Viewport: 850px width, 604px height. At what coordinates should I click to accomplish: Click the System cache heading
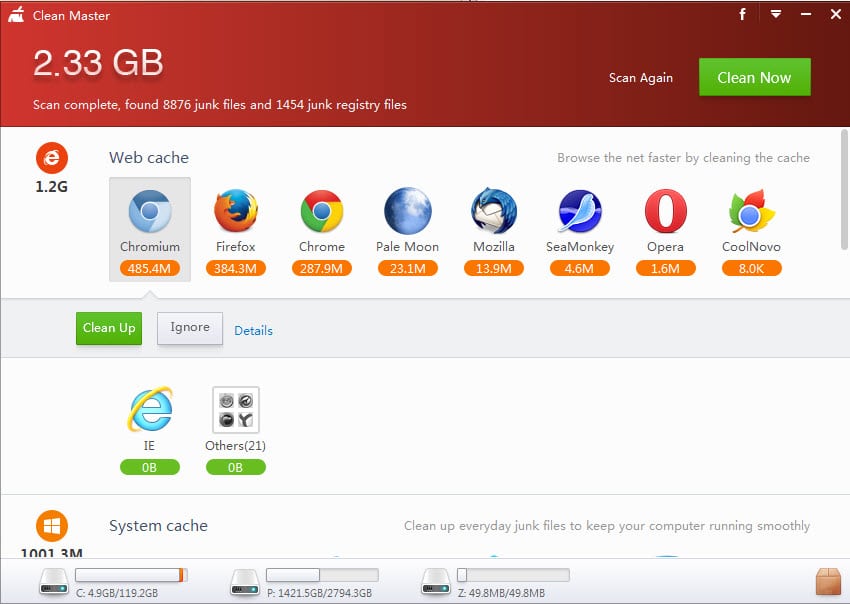pos(158,526)
